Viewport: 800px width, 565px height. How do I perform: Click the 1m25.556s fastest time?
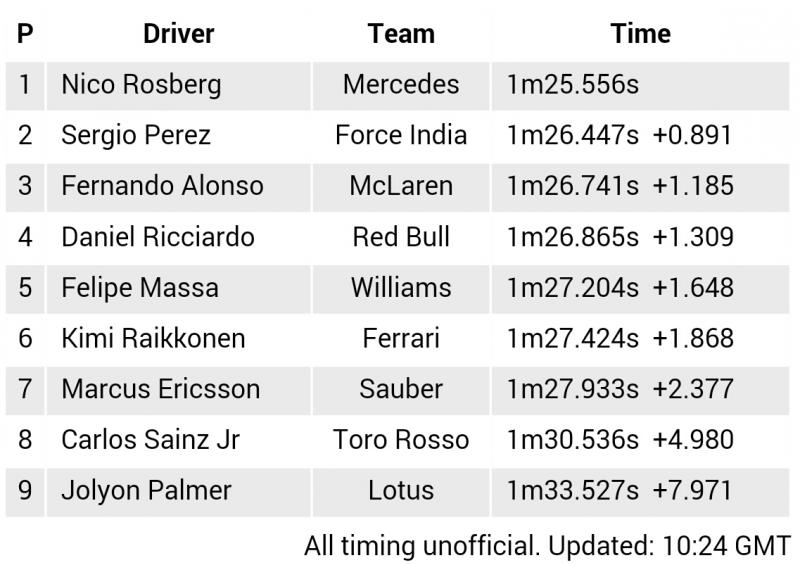coord(572,85)
